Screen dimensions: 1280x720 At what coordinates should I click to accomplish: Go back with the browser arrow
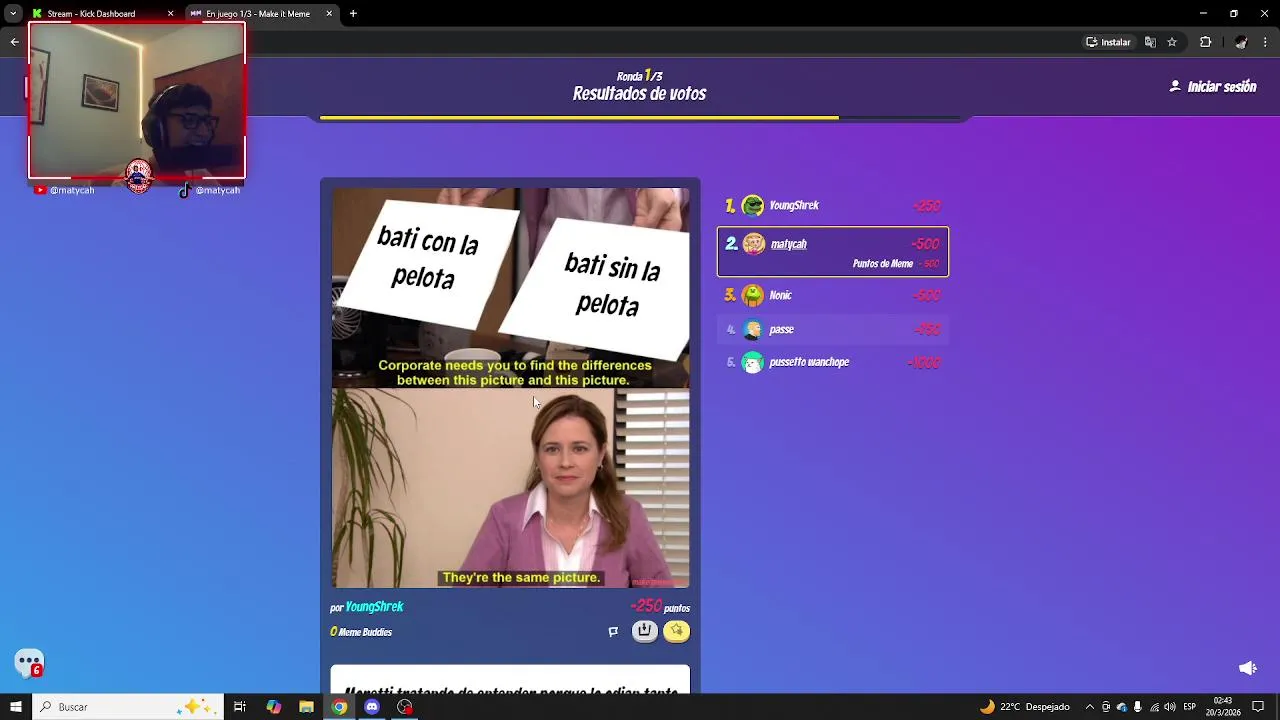14,42
